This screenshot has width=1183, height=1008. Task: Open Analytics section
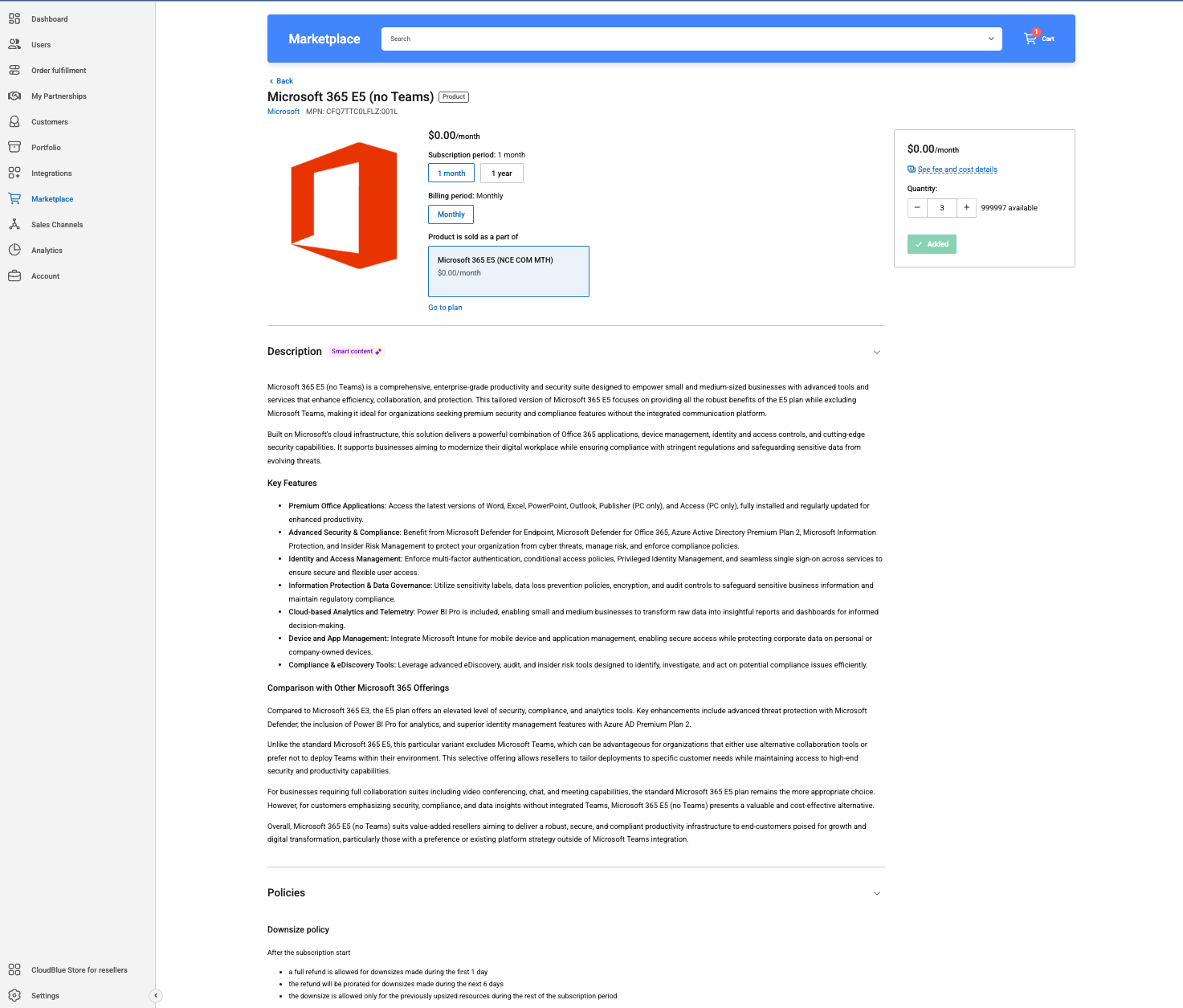pos(47,250)
